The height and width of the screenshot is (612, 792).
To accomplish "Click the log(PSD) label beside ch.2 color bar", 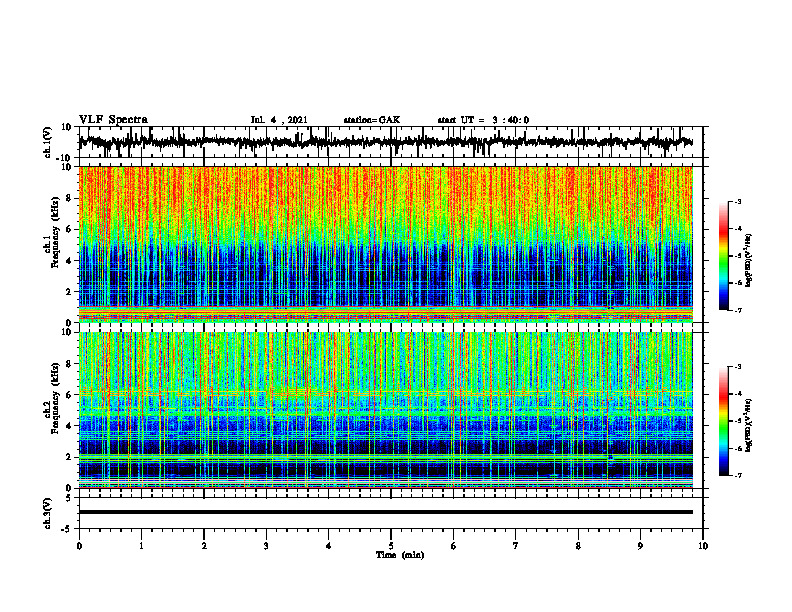I will 749,425.
